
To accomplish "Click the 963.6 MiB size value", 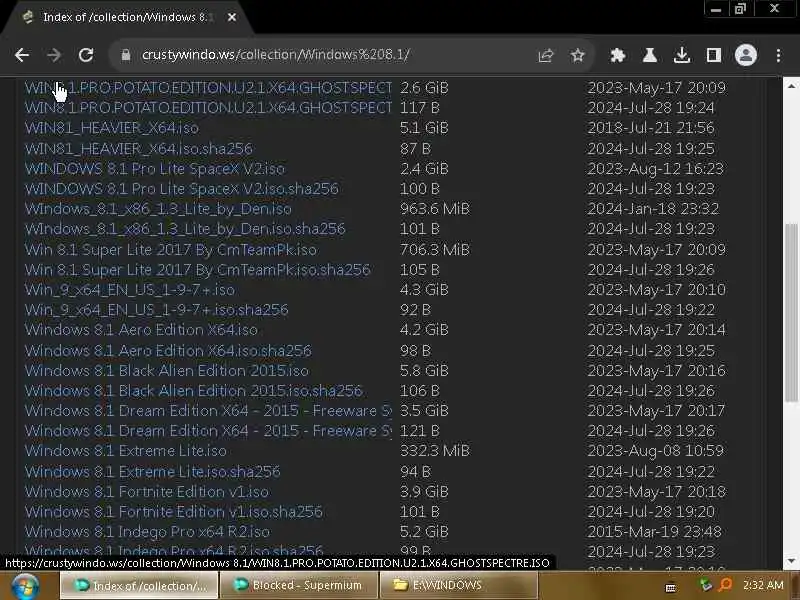I will [x=435, y=209].
